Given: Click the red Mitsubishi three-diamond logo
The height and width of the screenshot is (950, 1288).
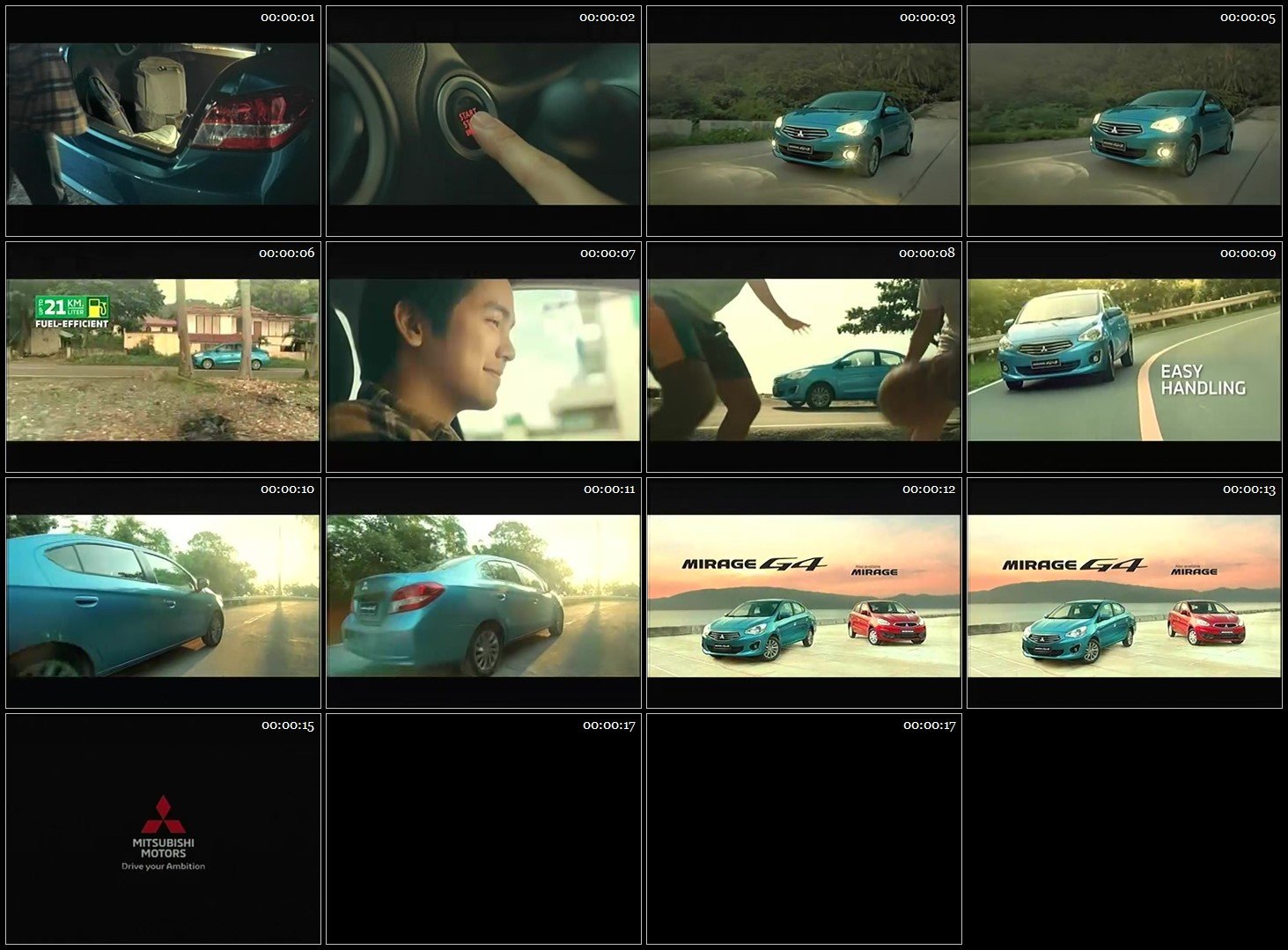Looking at the screenshot, I should (x=164, y=814).
